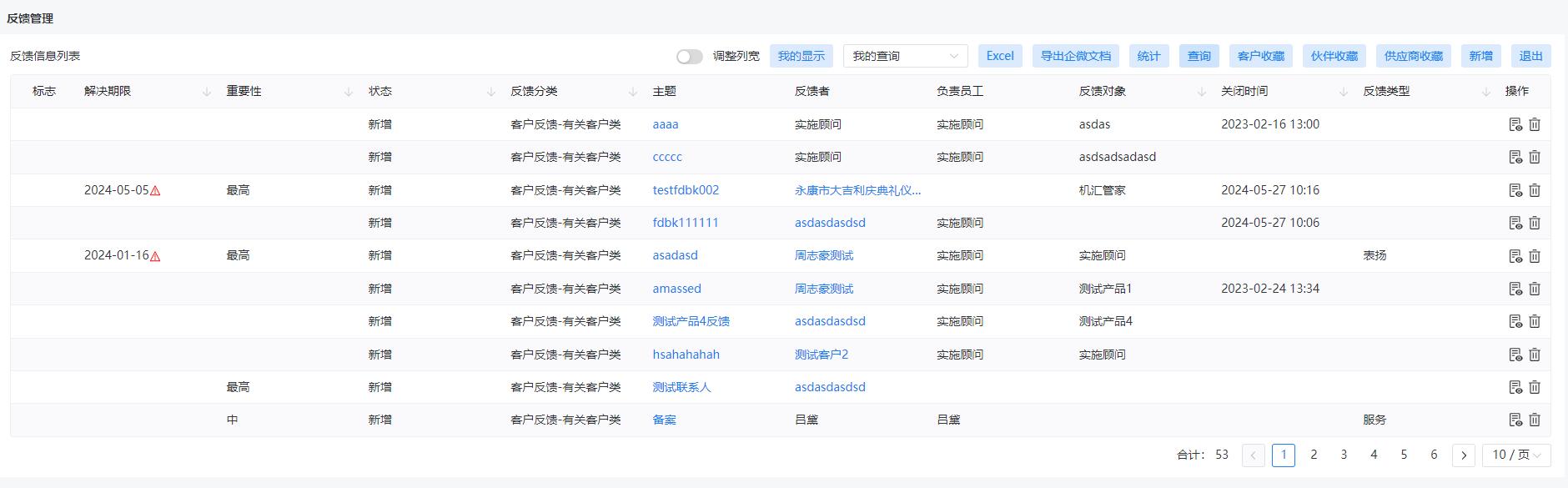1568x488 pixels.
Task: Open detail icon for row ccccc
Action: coord(1515,157)
